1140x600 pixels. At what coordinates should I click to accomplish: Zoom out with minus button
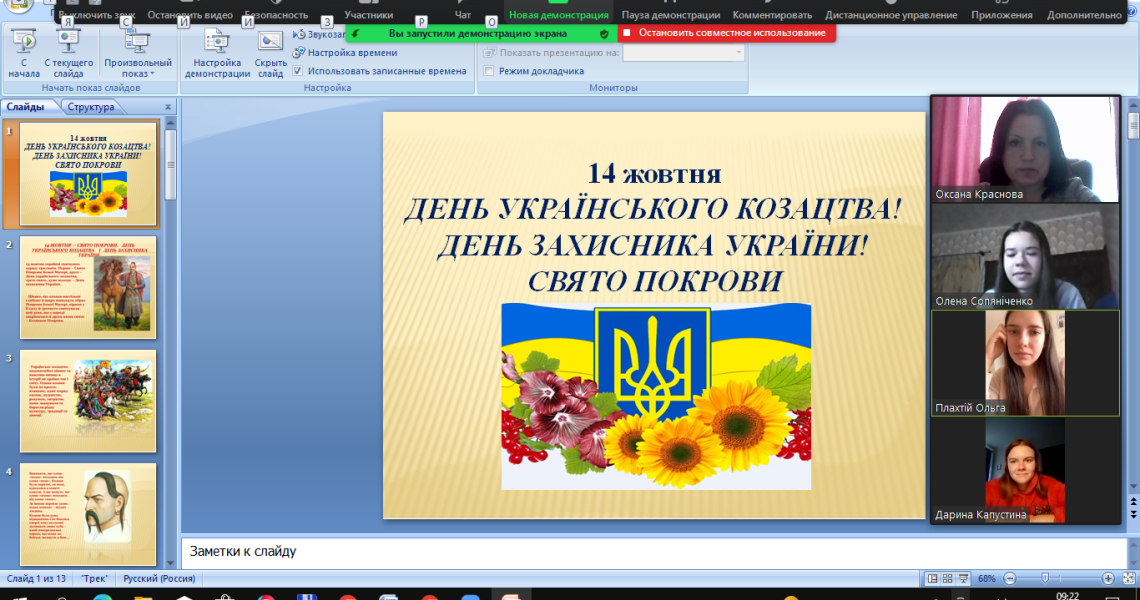pyautogui.click(x=1010, y=579)
